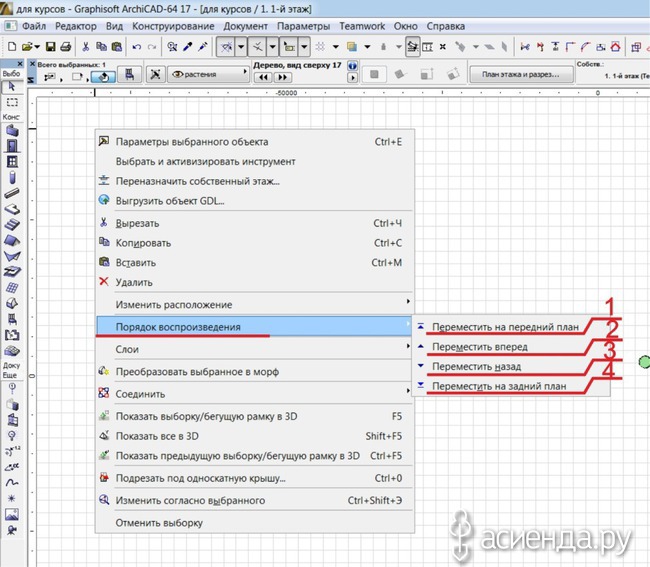Image resolution: width=650 pixels, height=567 pixels.
Task: Select the Marquee tool in the toolbox
Action: [12, 102]
